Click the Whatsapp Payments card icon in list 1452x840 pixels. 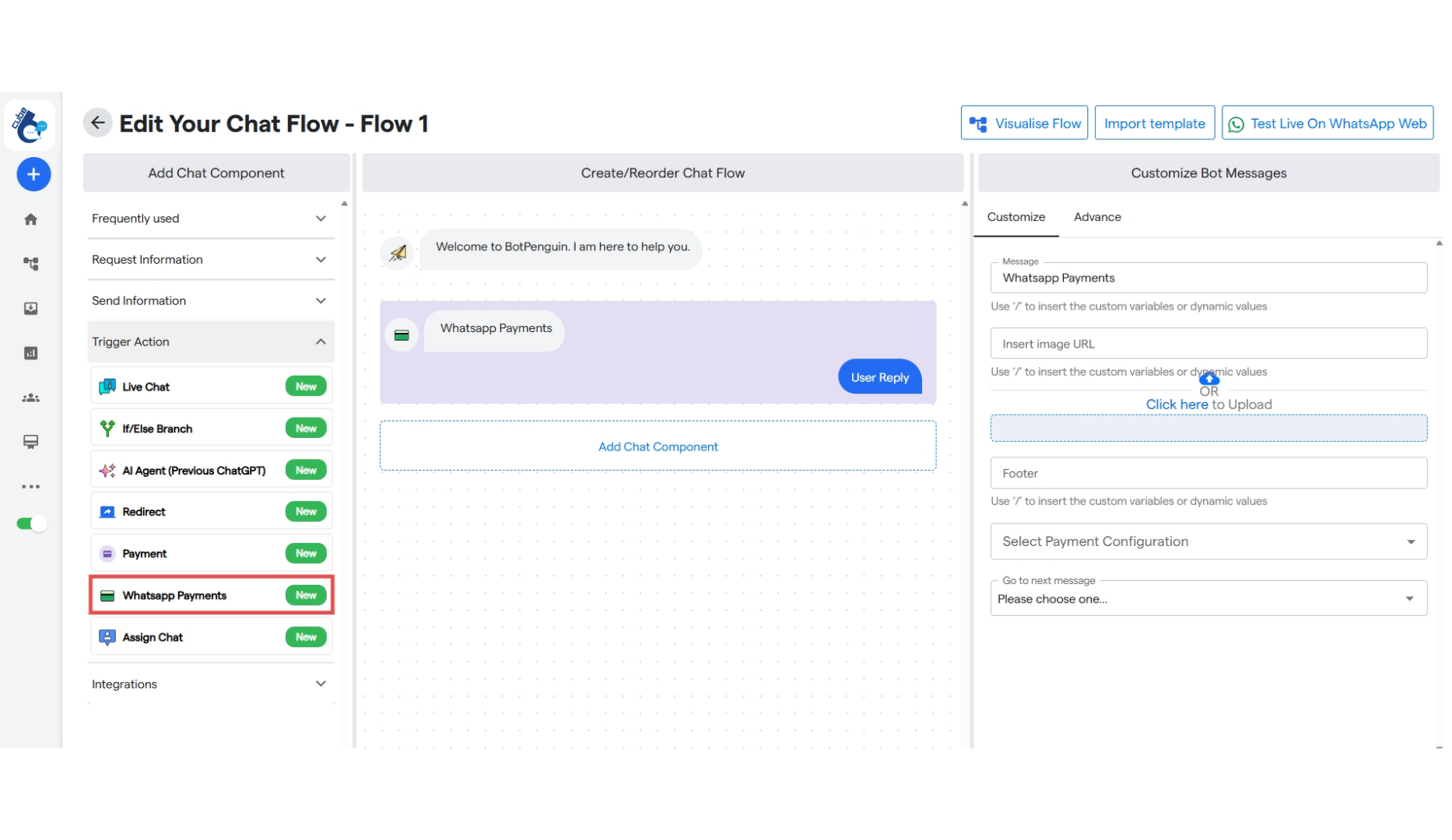click(107, 596)
